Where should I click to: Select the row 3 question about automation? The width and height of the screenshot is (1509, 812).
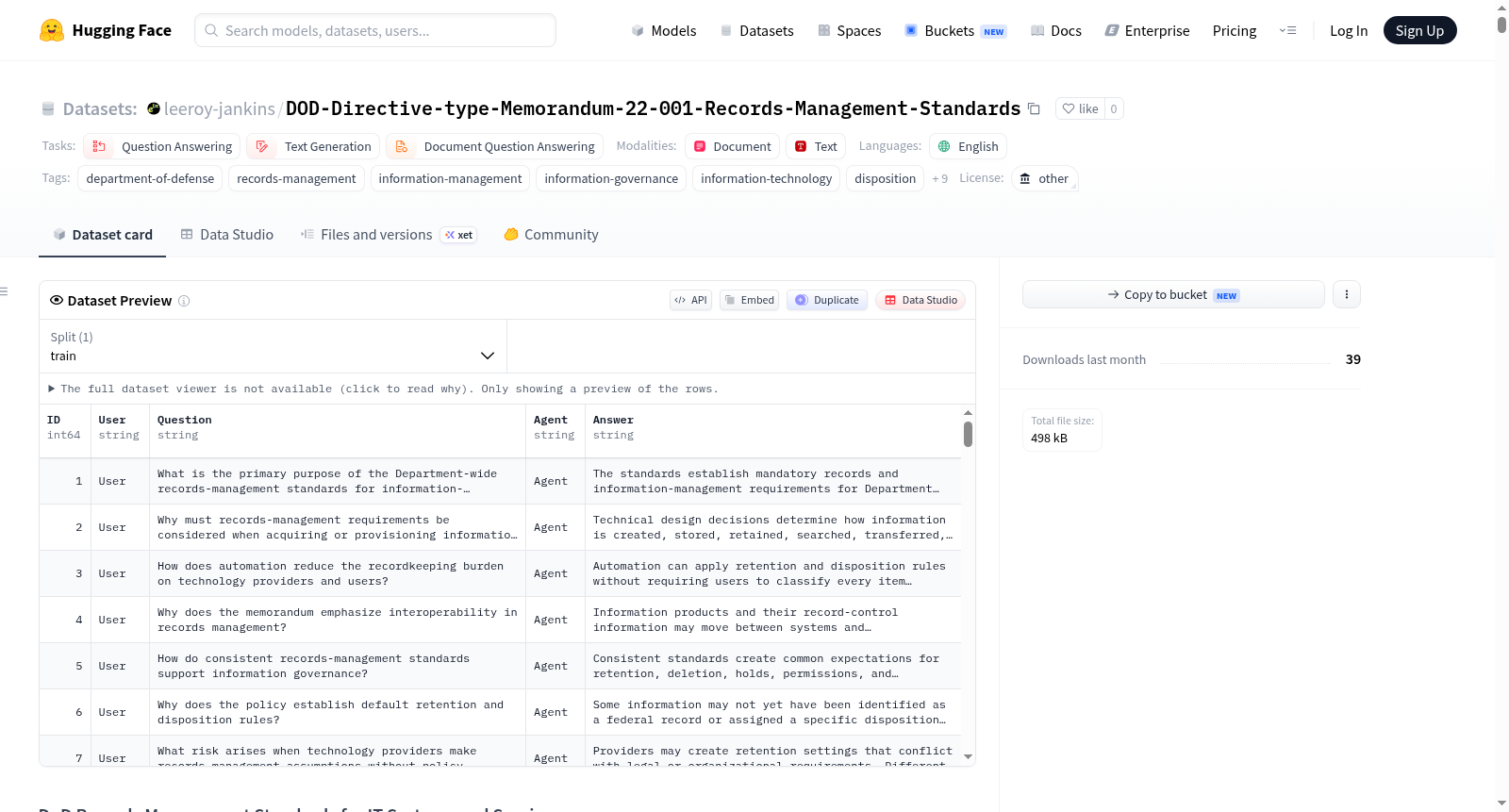[x=337, y=573]
